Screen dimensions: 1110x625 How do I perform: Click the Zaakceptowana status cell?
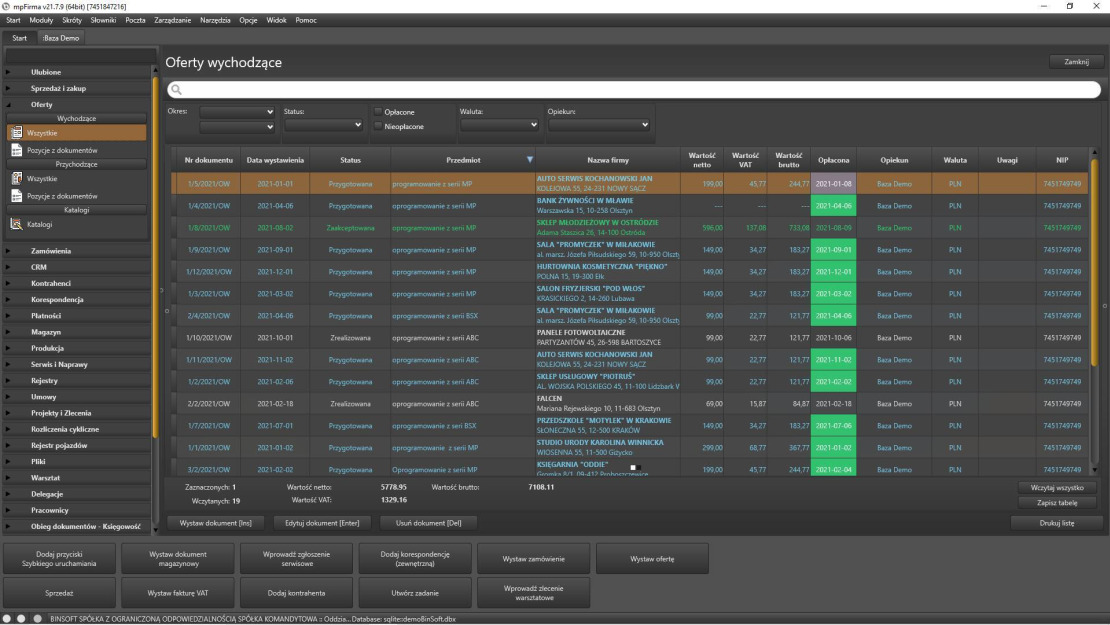(x=350, y=228)
